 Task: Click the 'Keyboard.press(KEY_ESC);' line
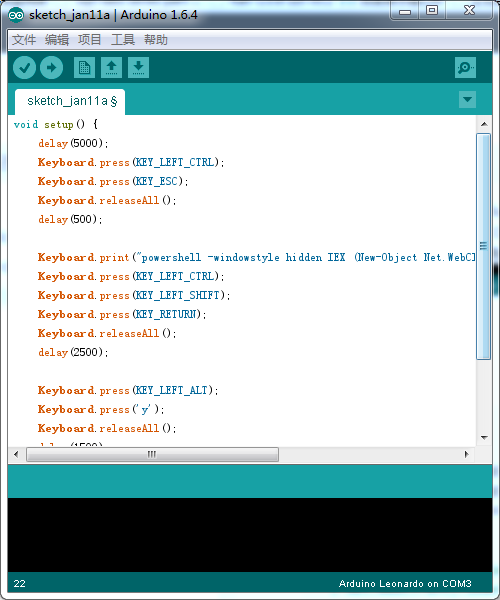[x=113, y=181]
